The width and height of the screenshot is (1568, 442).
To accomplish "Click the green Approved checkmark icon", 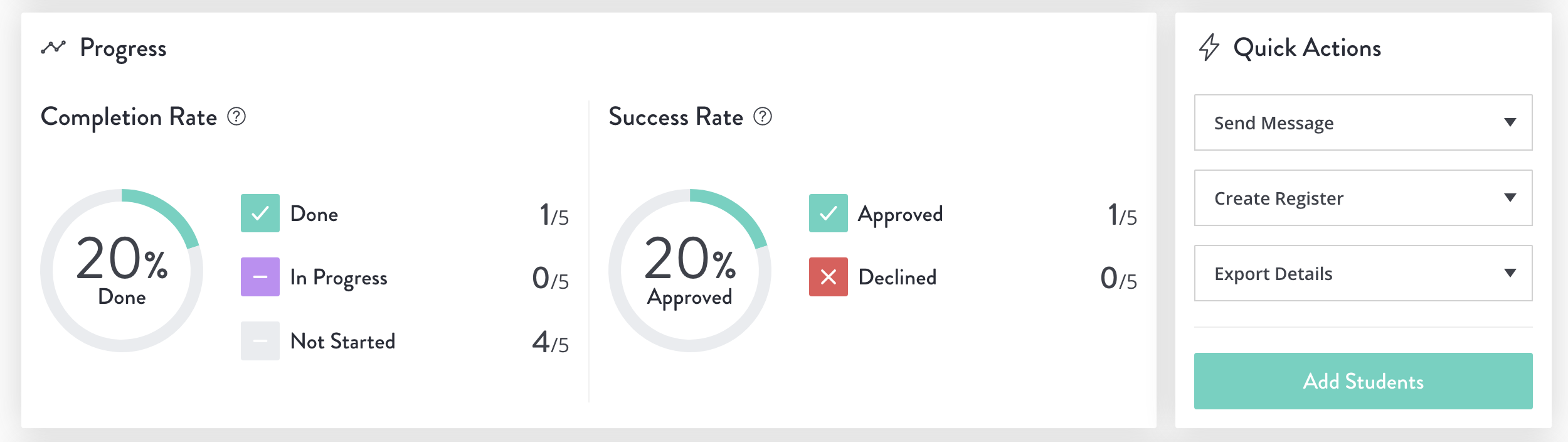I will 829,213.
